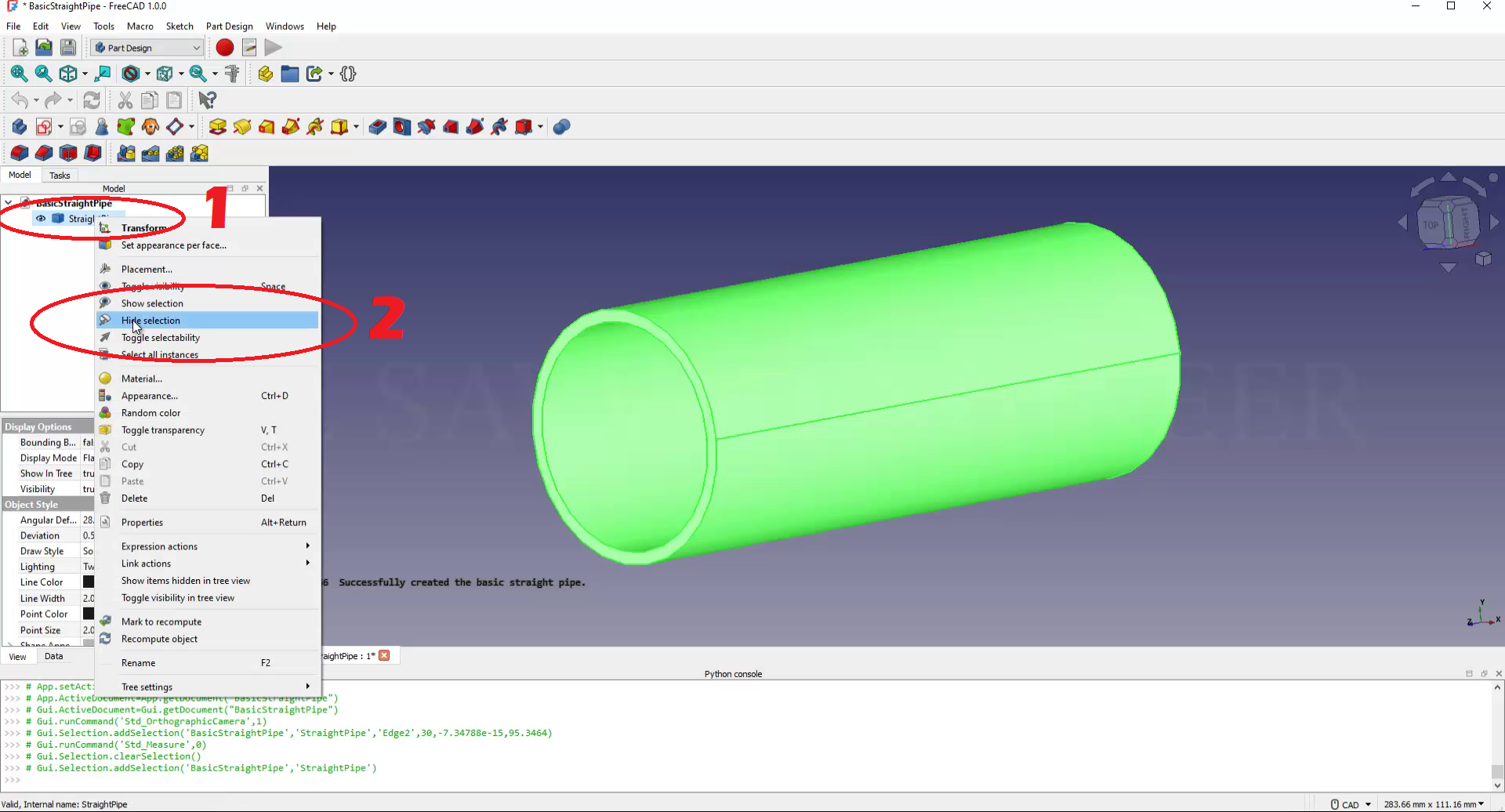The image size is (1505, 812).
Task: Toggle transparency from the context menu
Action: coord(163,430)
